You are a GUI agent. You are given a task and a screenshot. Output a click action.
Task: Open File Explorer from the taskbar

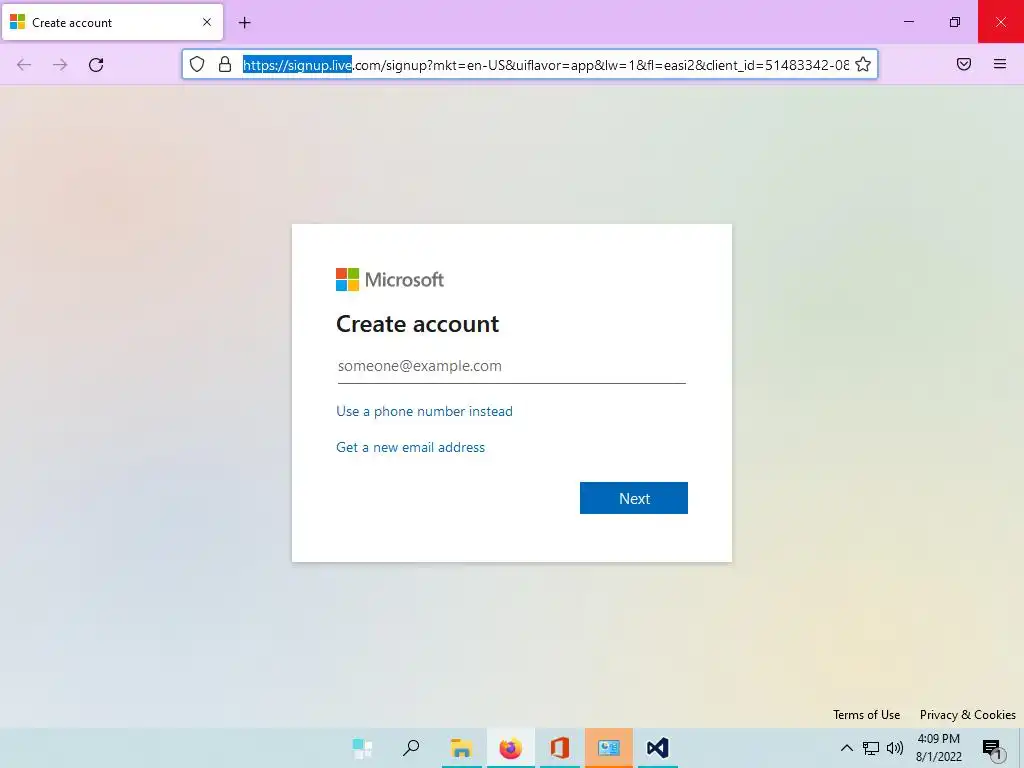click(x=462, y=748)
